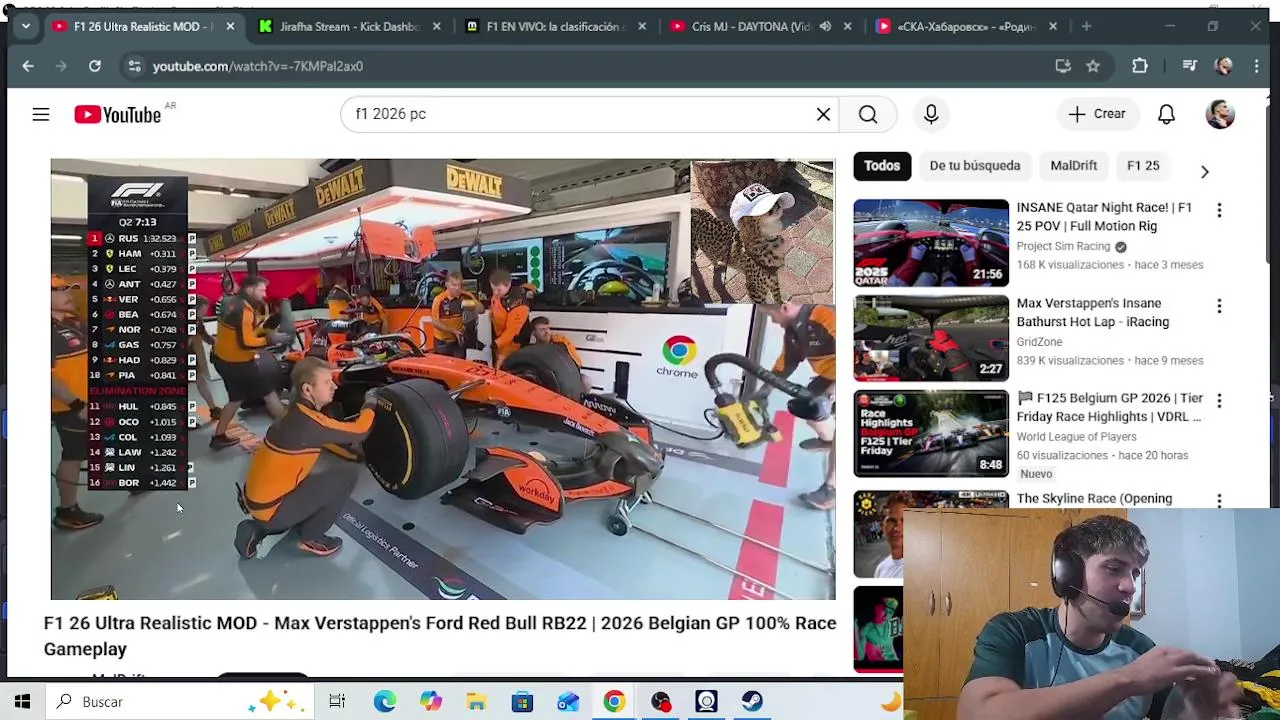
Task: Open the YouTube hamburger guide menu
Action: tap(41, 115)
